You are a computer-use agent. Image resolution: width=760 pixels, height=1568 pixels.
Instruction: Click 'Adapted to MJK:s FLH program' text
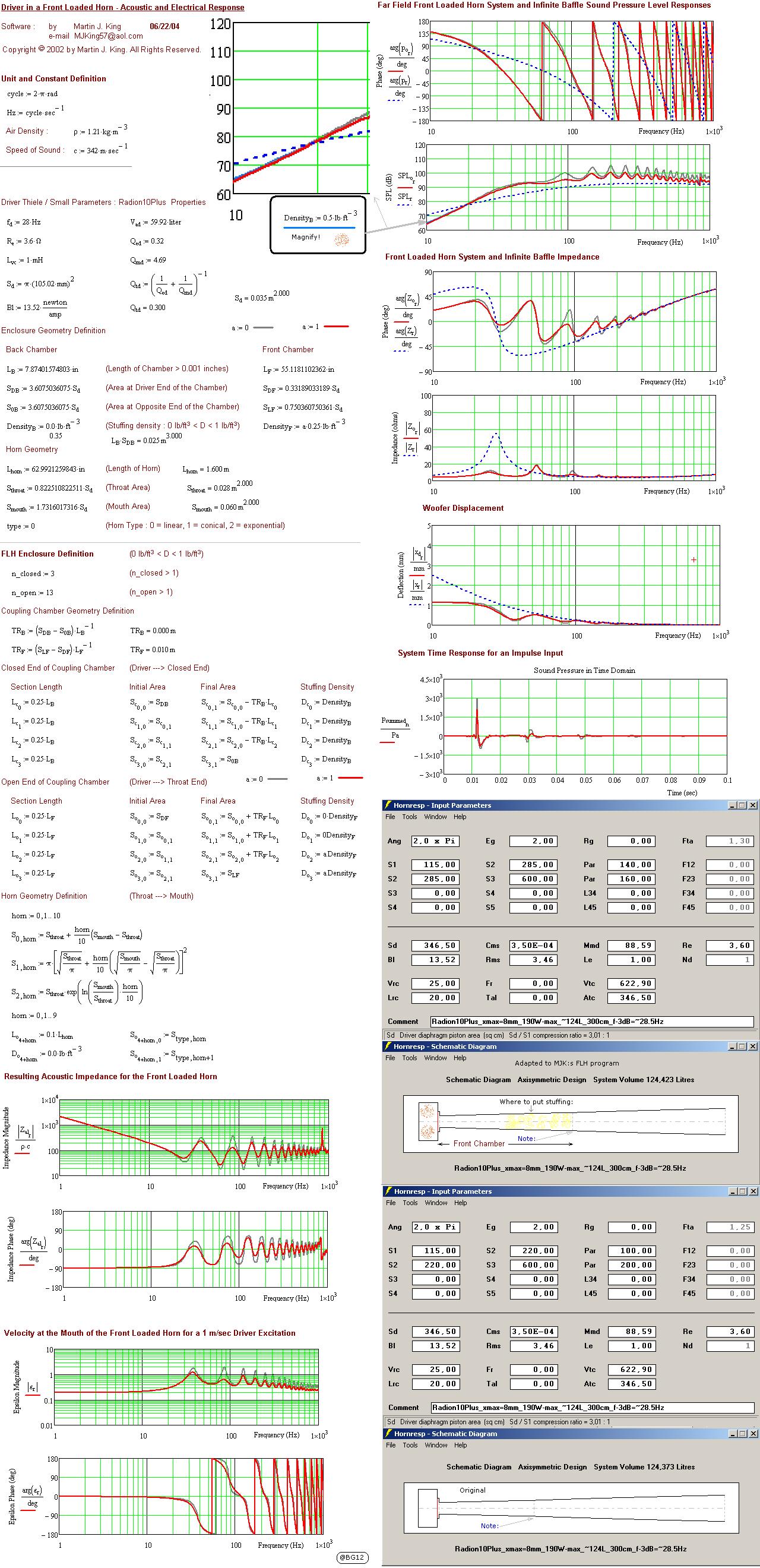567,1063
